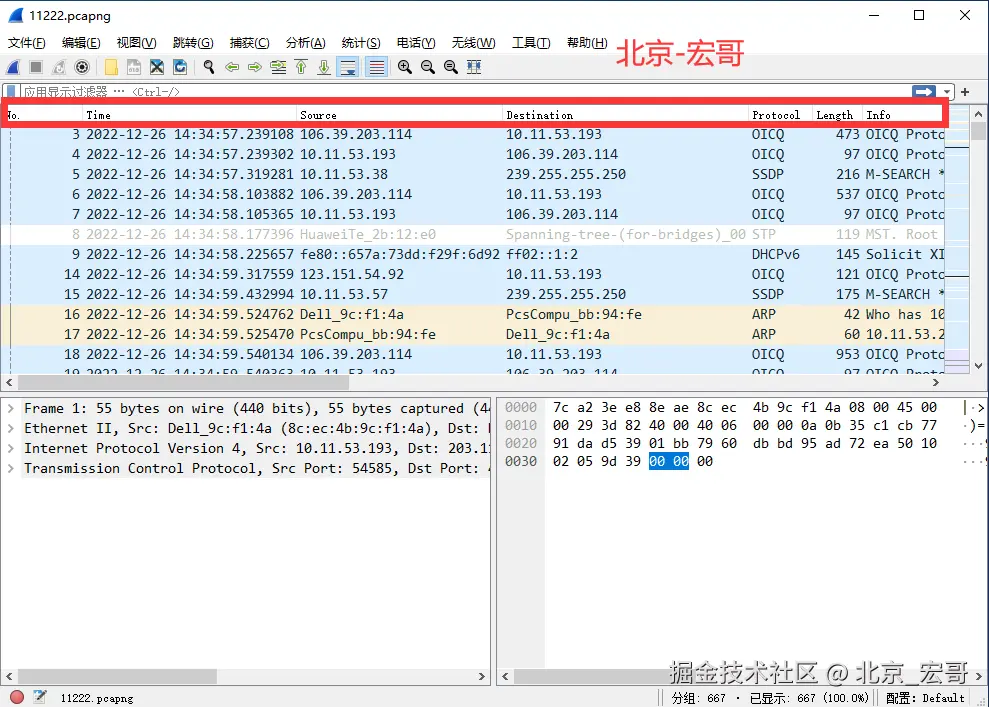
Task: Select packet 16 ARP row
Action: [x=473, y=314]
